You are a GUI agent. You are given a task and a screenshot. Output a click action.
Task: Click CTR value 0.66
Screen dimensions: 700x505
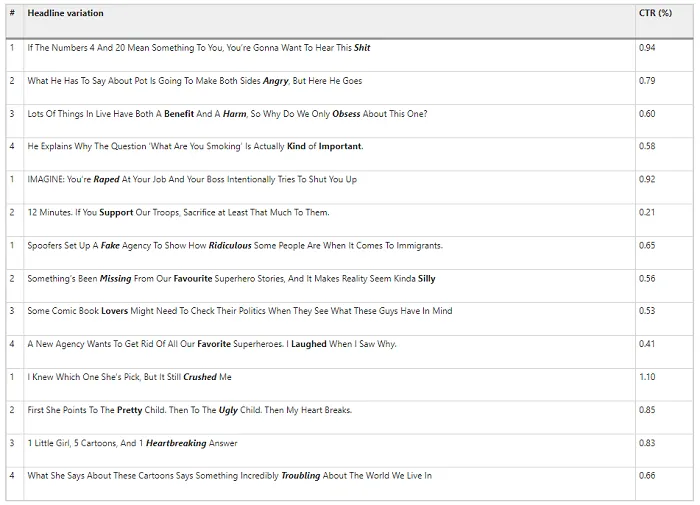point(647,476)
